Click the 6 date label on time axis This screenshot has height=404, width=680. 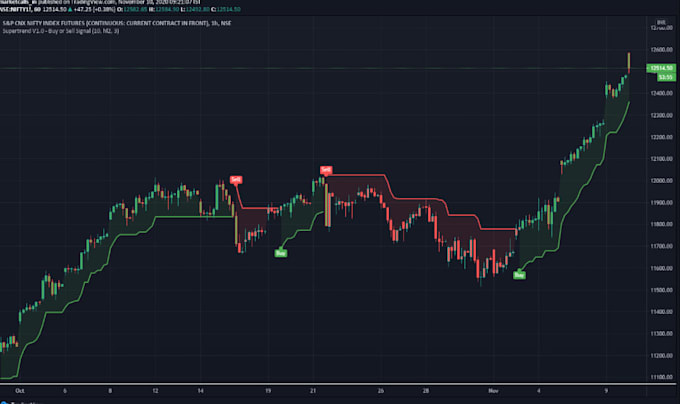[x=65, y=391]
